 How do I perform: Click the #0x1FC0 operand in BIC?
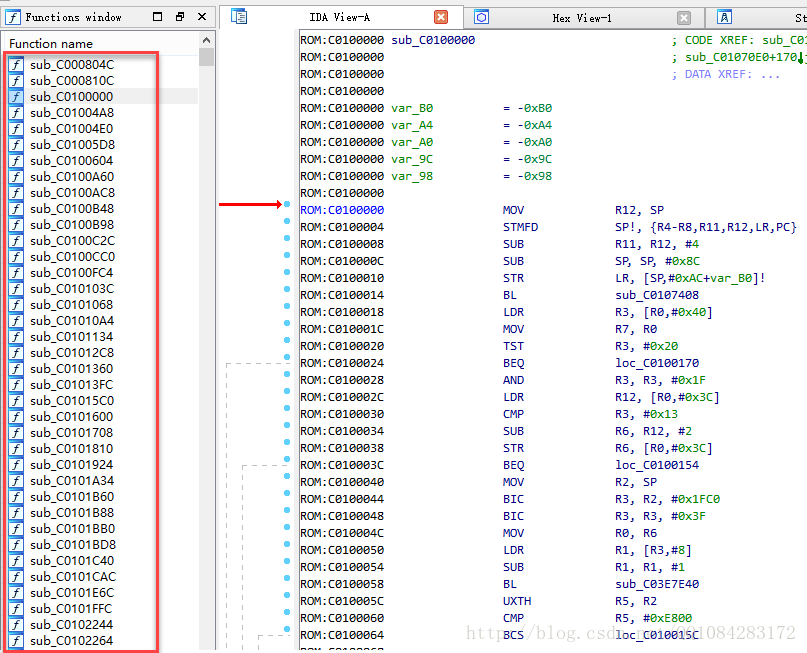[695, 498]
